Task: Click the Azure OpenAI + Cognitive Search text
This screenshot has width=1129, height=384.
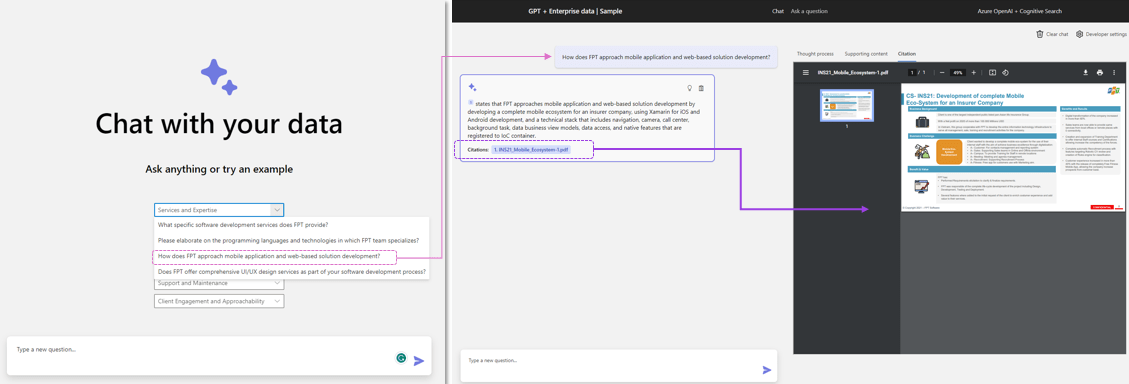Action: point(1019,12)
